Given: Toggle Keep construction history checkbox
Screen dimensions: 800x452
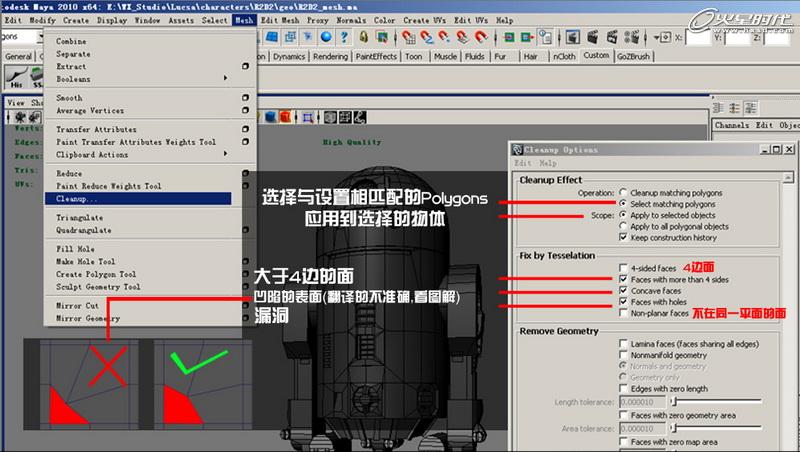Looking at the screenshot, I should 623,237.
